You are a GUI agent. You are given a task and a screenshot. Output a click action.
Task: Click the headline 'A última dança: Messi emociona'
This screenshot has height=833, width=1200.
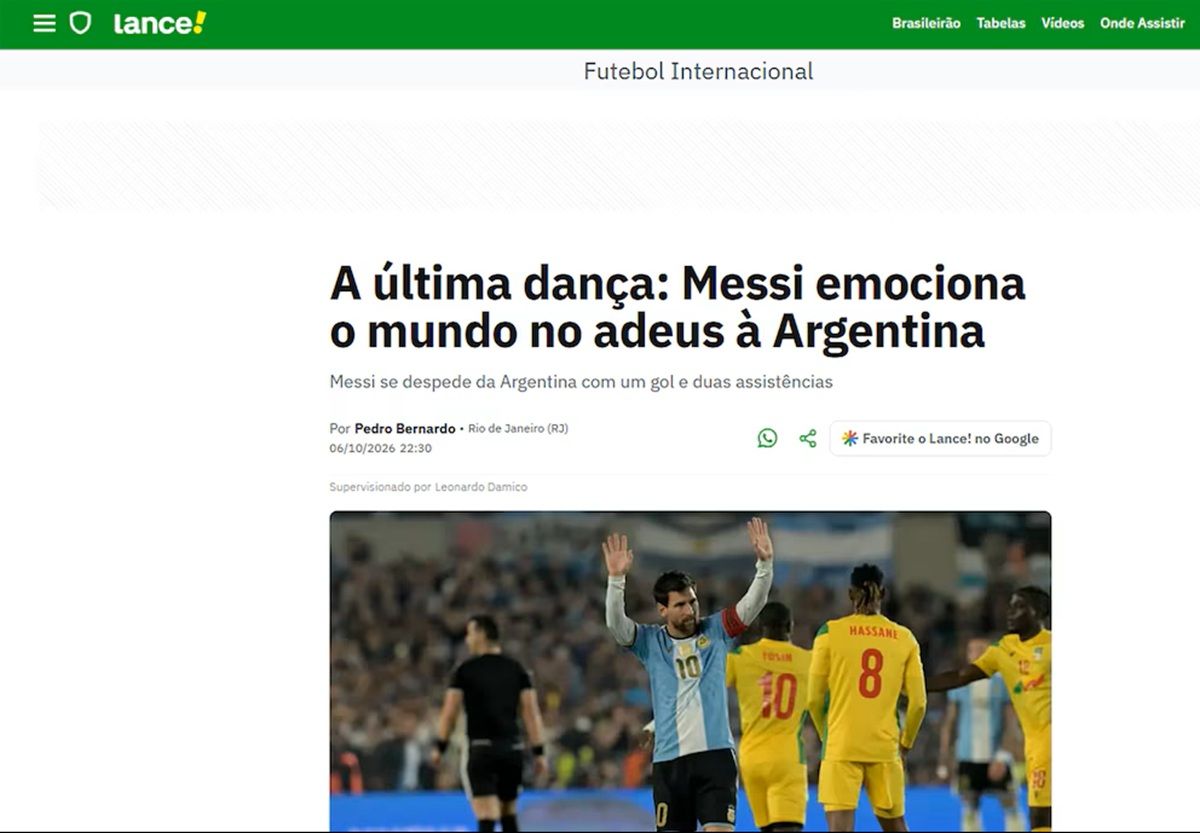[x=677, y=284]
